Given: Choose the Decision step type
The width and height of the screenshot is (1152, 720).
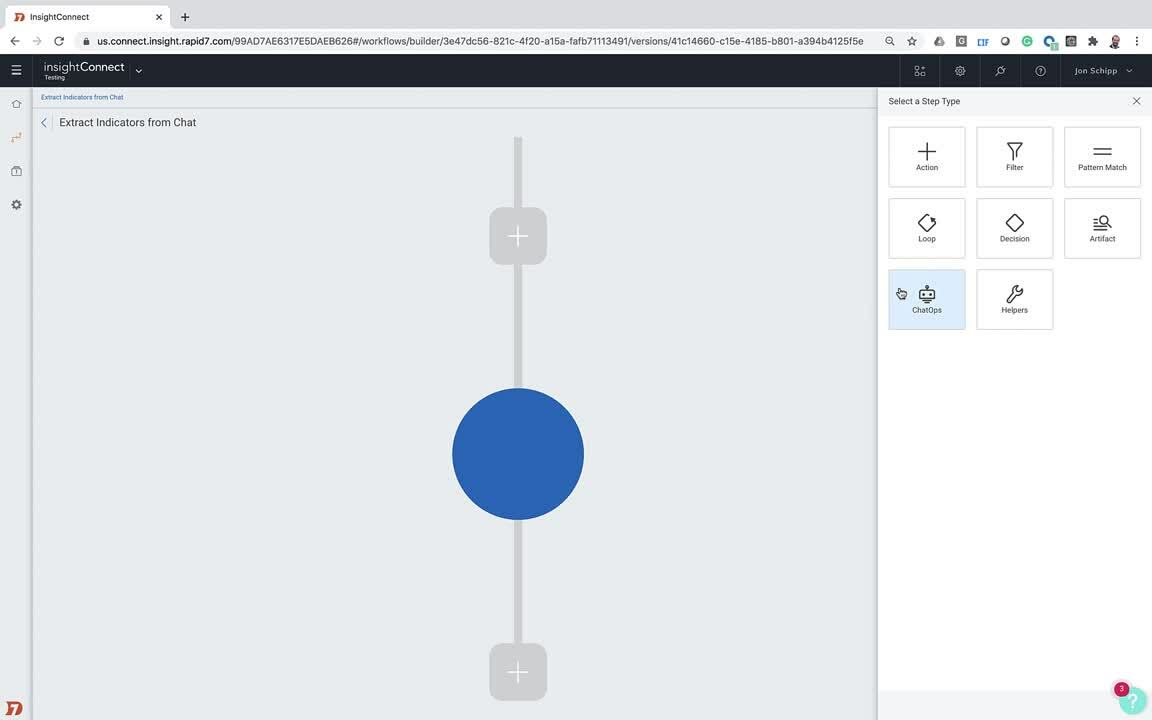Looking at the screenshot, I should click(1013, 227).
